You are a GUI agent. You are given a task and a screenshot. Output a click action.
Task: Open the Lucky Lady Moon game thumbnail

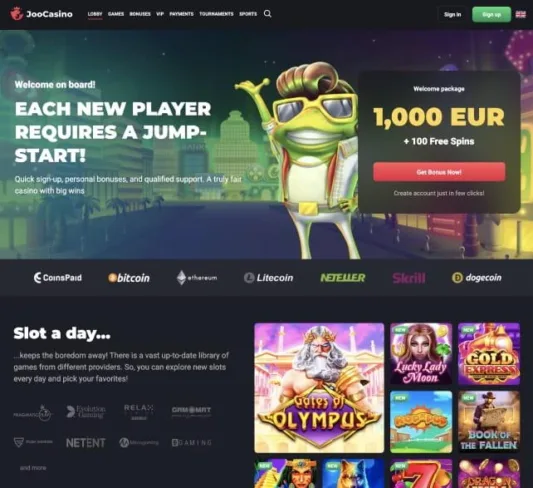coord(421,354)
